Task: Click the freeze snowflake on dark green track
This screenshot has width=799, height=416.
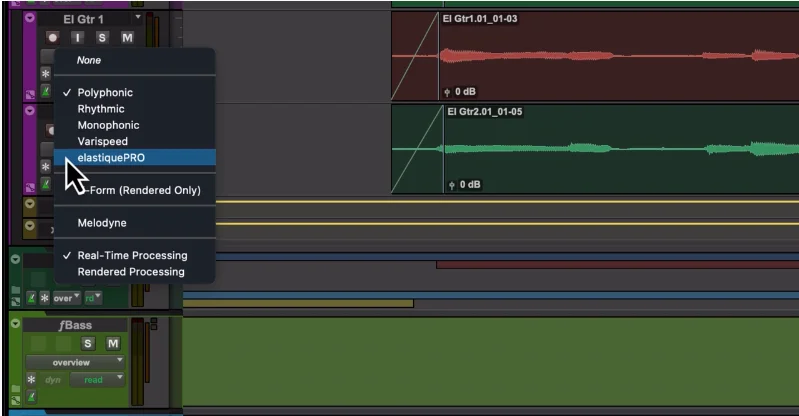Action: [45, 298]
